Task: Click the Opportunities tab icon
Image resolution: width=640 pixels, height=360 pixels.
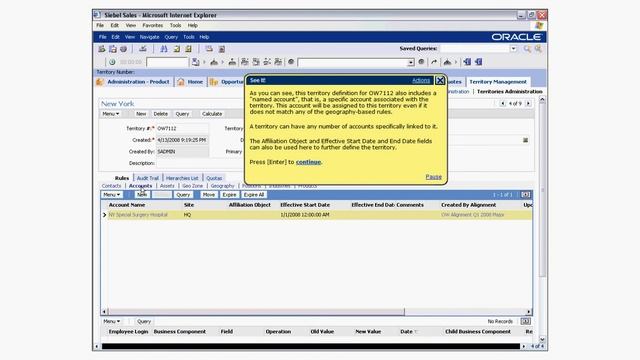Action: tap(214, 82)
